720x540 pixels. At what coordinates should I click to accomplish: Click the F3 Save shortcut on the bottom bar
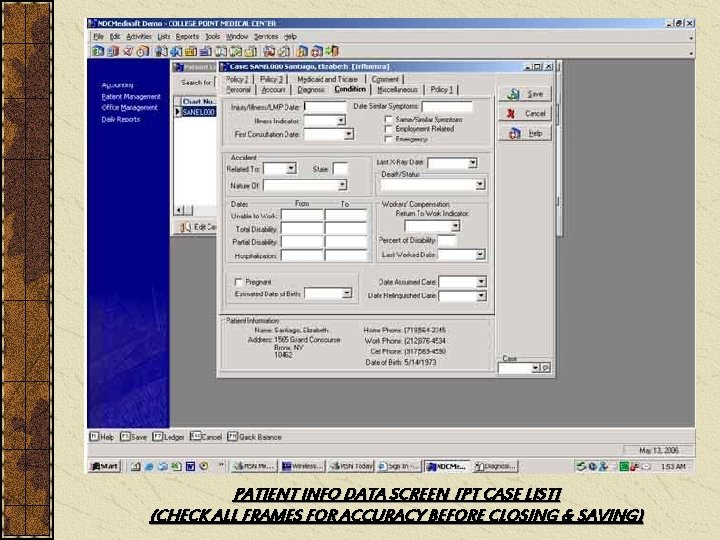pos(134,437)
